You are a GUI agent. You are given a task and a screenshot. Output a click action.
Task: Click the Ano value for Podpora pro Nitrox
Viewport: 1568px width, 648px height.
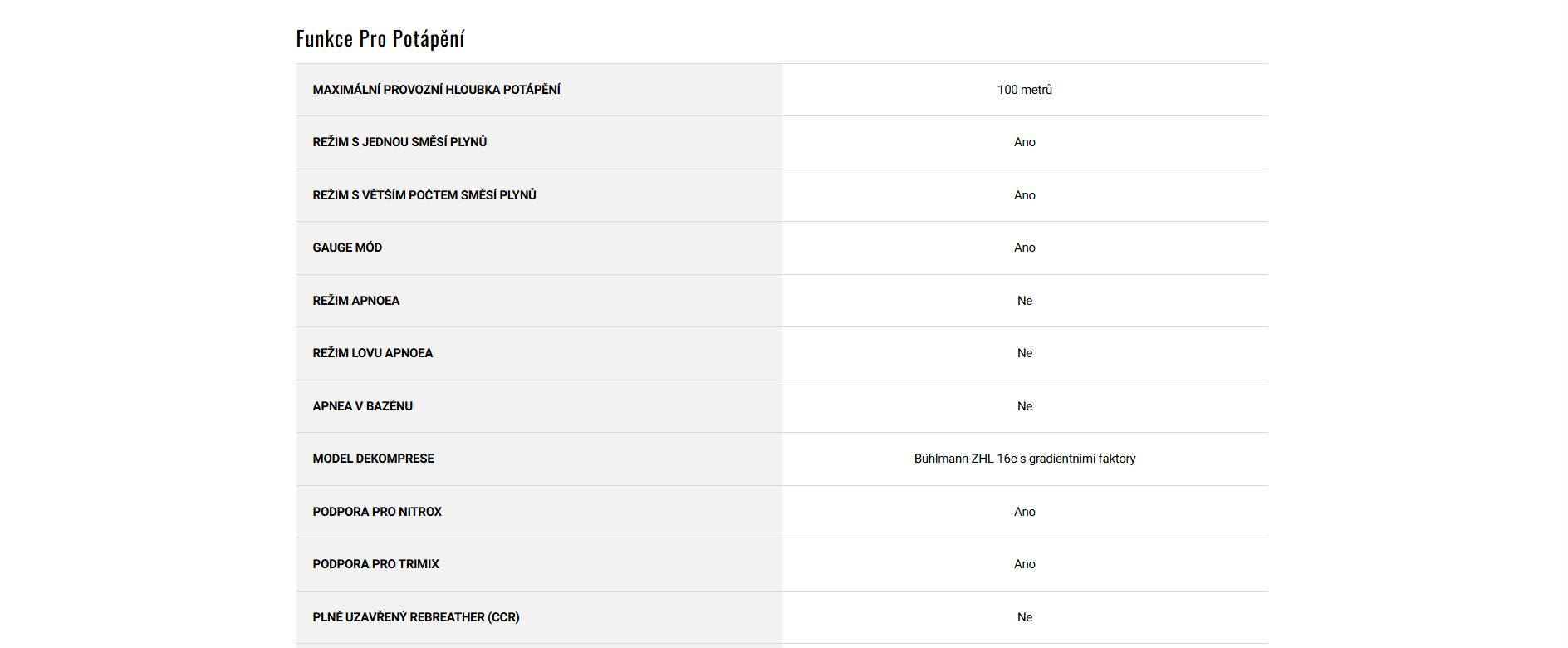point(1024,512)
